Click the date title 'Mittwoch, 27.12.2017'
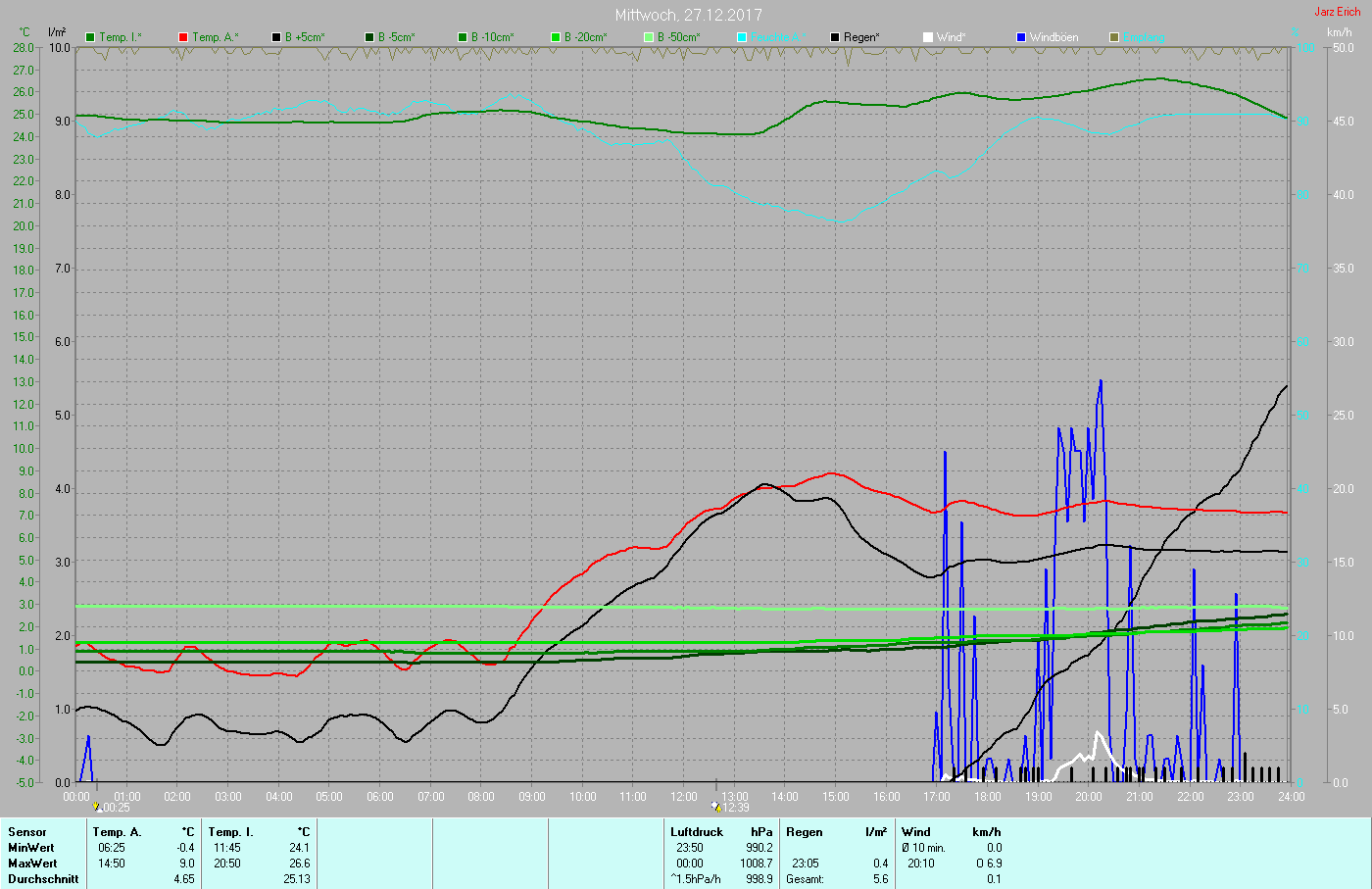 coord(689,15)
